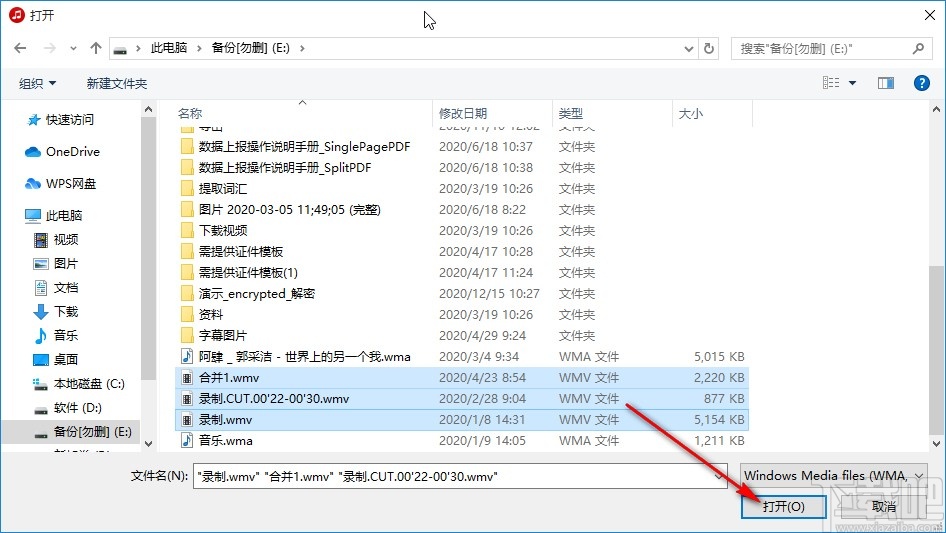Click navigation pane scroll up arrow
Screen dimensions: 946x533
[148, 110]
